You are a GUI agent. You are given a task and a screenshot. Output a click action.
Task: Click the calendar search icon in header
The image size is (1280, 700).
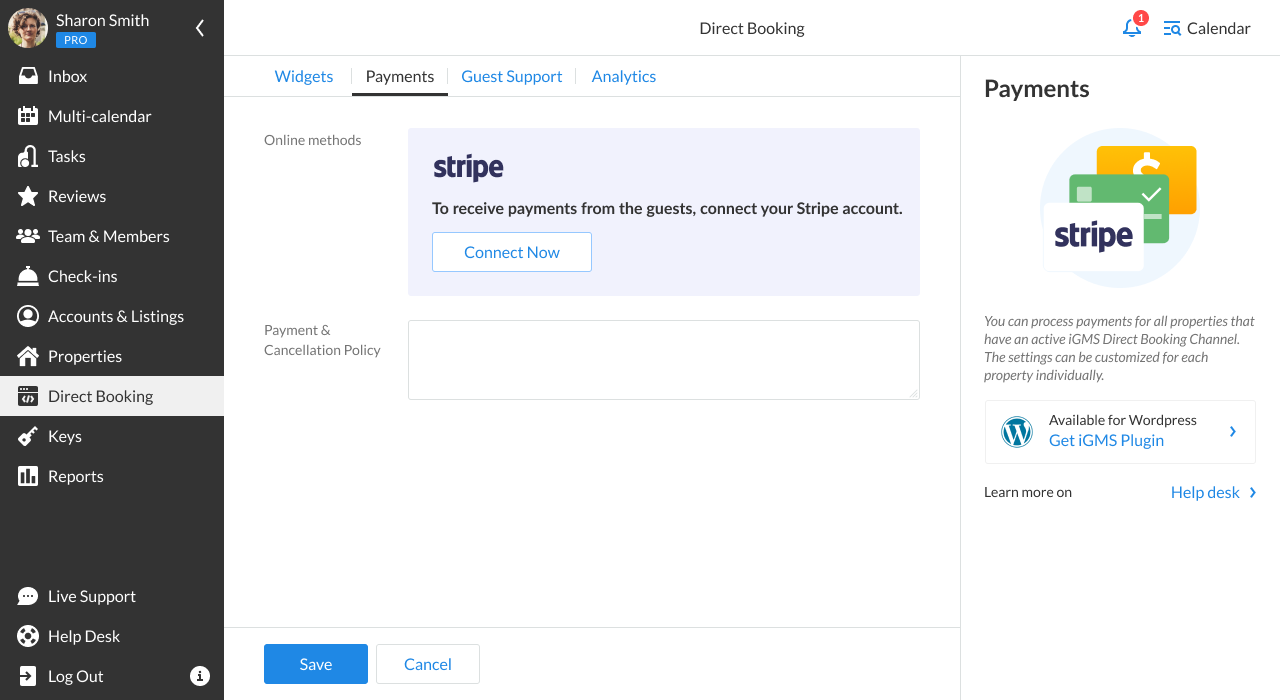[1172, 28]
